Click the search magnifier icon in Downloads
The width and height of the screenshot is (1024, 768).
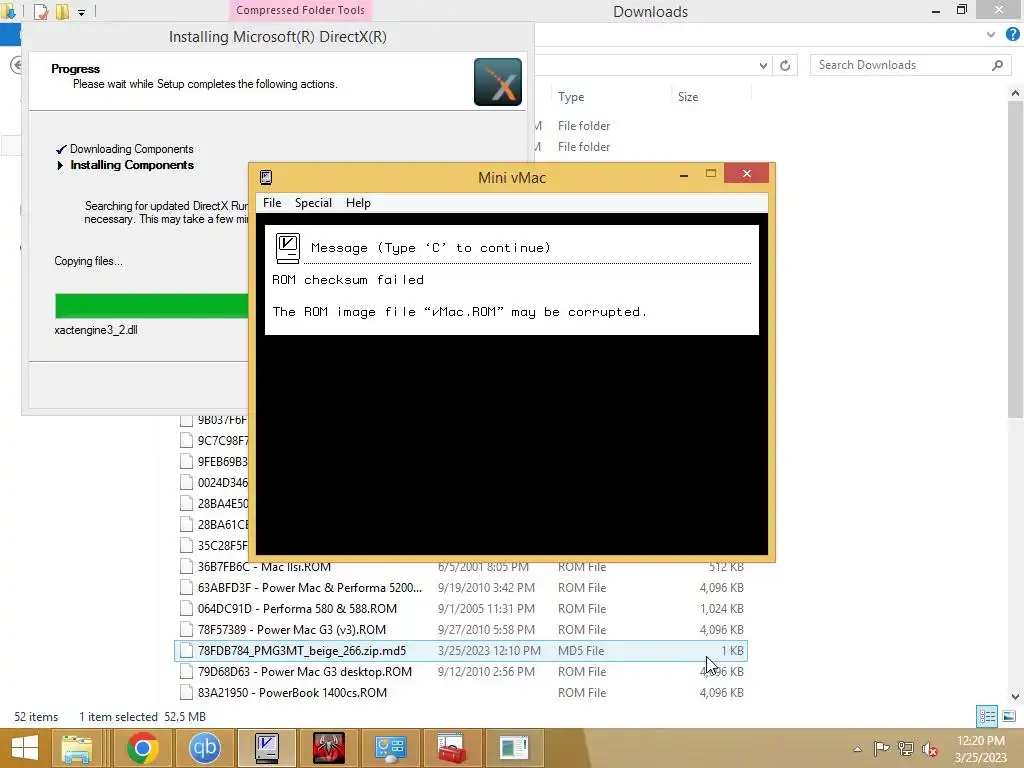[997, 65]
